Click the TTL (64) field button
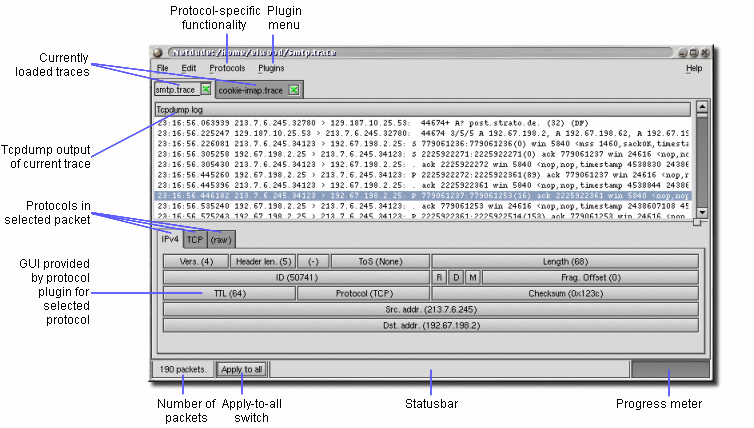 [x=228, y=294]
